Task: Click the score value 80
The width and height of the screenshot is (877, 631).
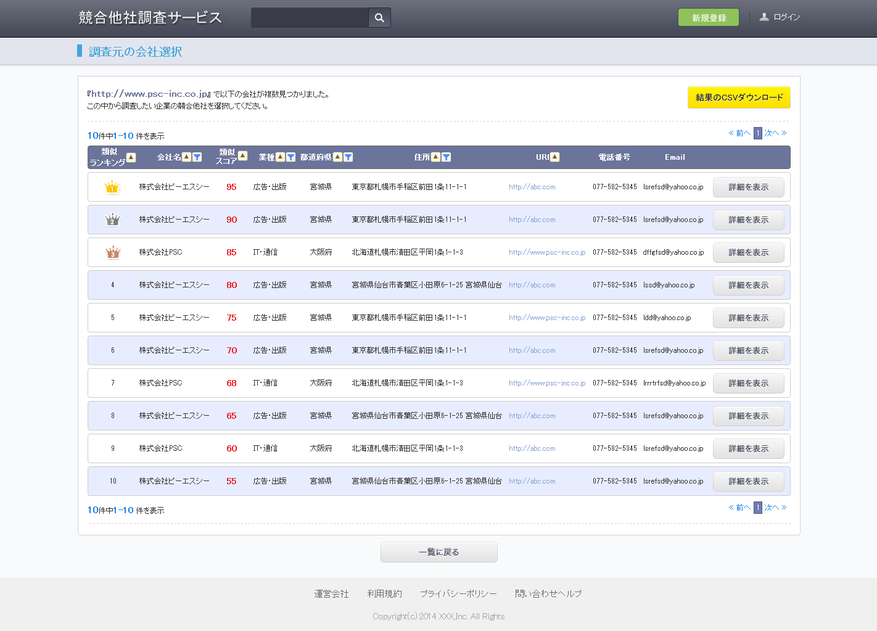Action: (232, 285)
